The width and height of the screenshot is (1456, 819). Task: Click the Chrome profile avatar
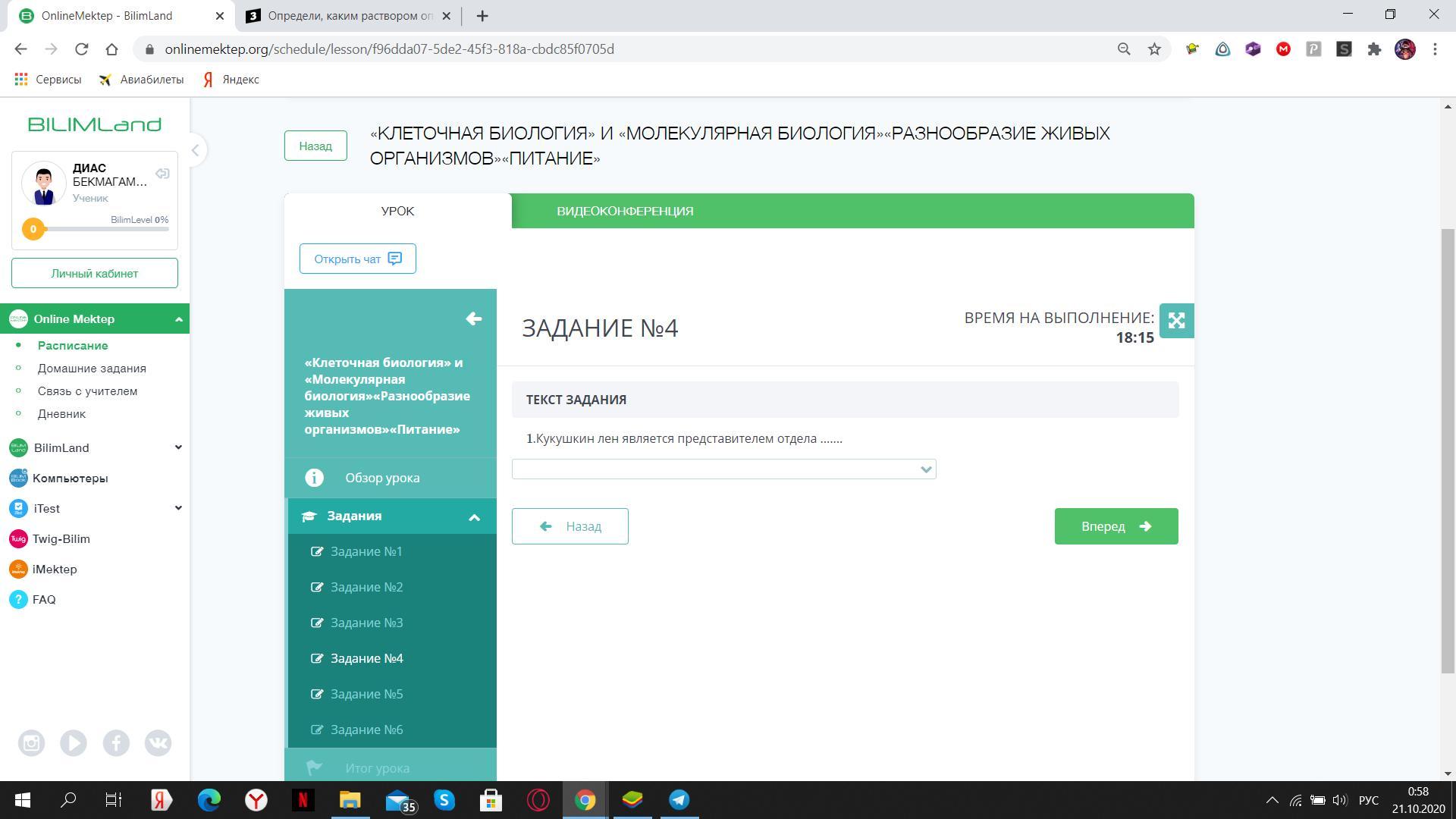[x=1405, y=49]
